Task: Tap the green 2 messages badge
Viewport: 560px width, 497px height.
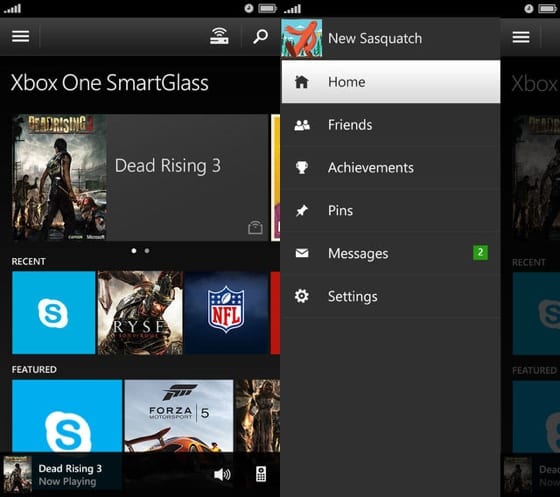Action: click(480, 253)
